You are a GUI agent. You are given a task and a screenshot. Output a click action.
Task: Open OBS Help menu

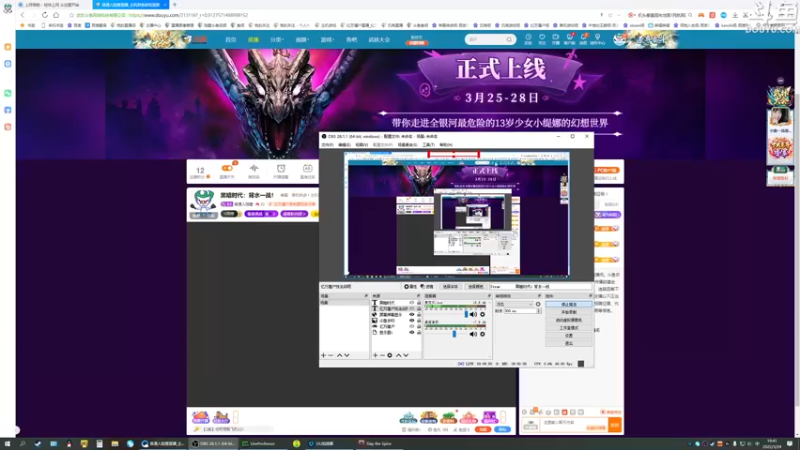(446, 145)
